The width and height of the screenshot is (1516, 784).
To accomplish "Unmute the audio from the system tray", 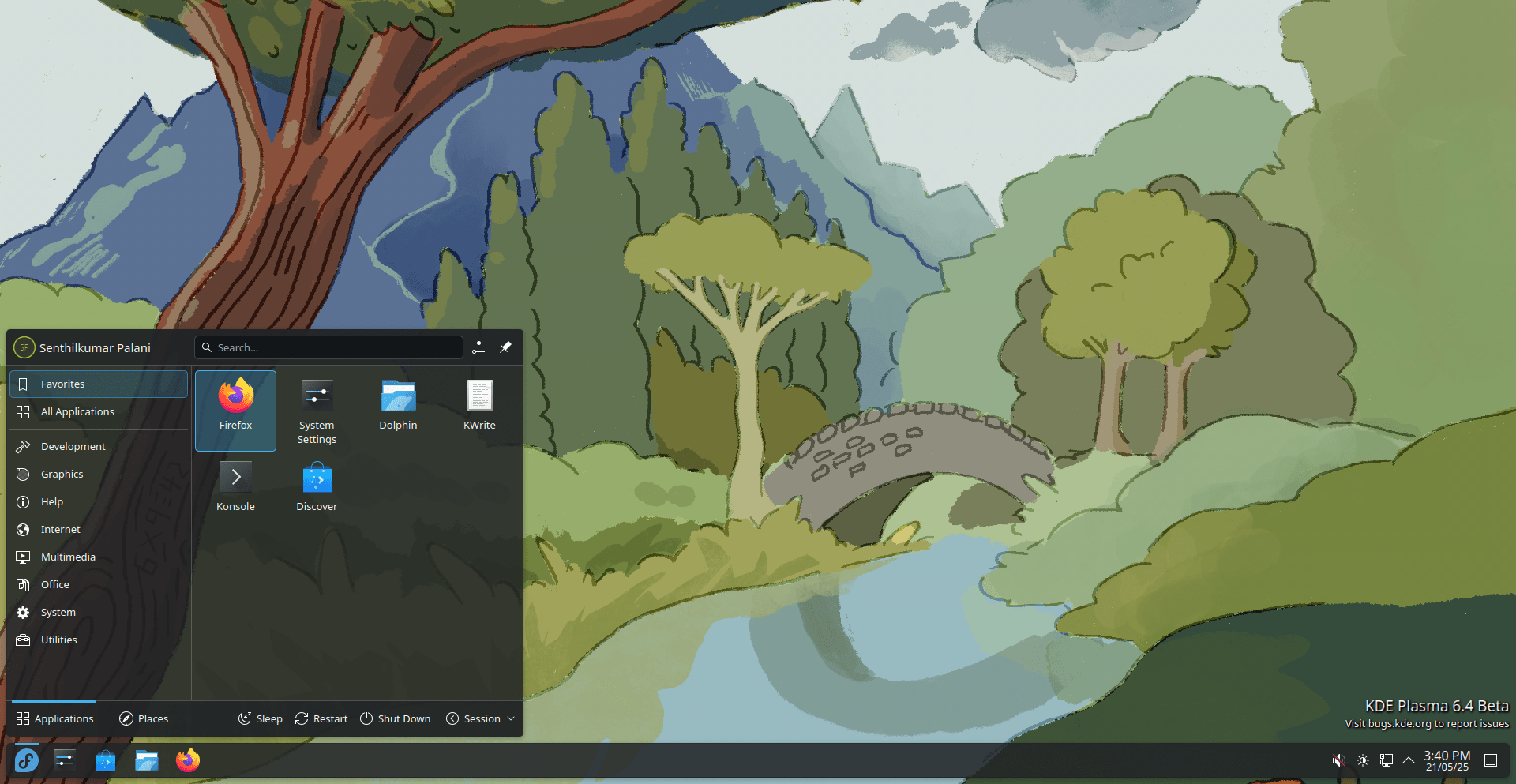I will (x=1338, y=760).
